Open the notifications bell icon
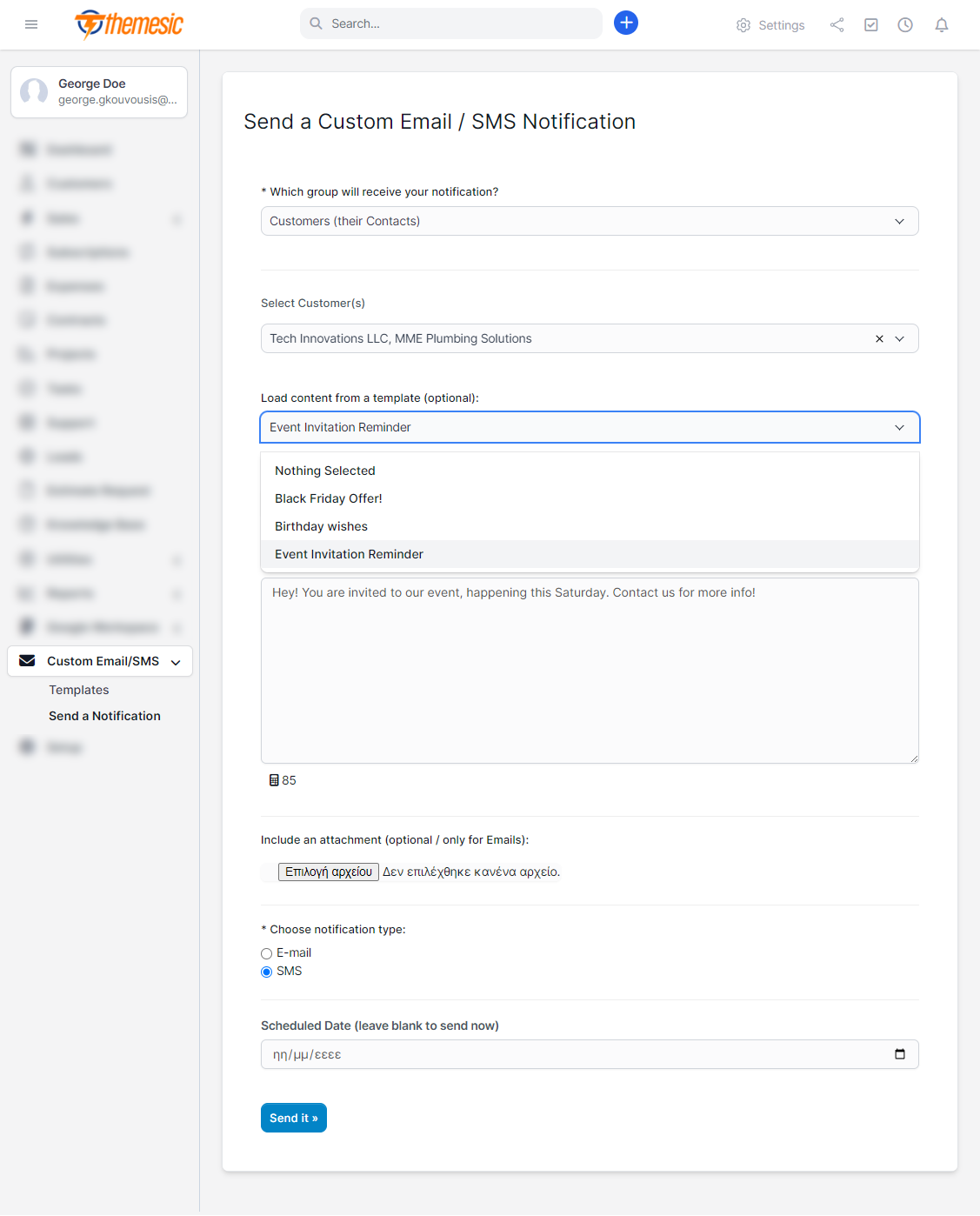The height and width of the screenshot is (1216, 980). [x=941, y=25]
